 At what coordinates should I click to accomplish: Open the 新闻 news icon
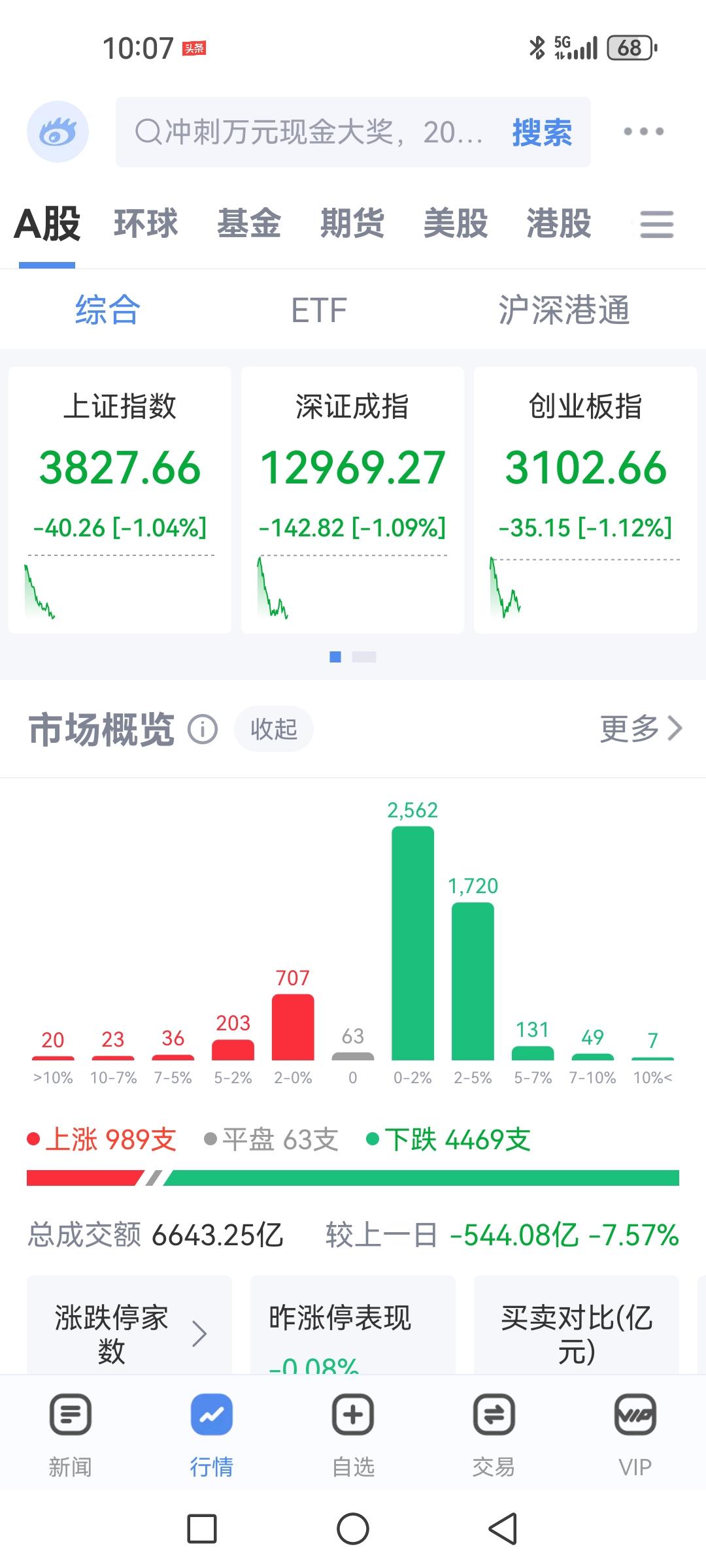[70, 1414]
